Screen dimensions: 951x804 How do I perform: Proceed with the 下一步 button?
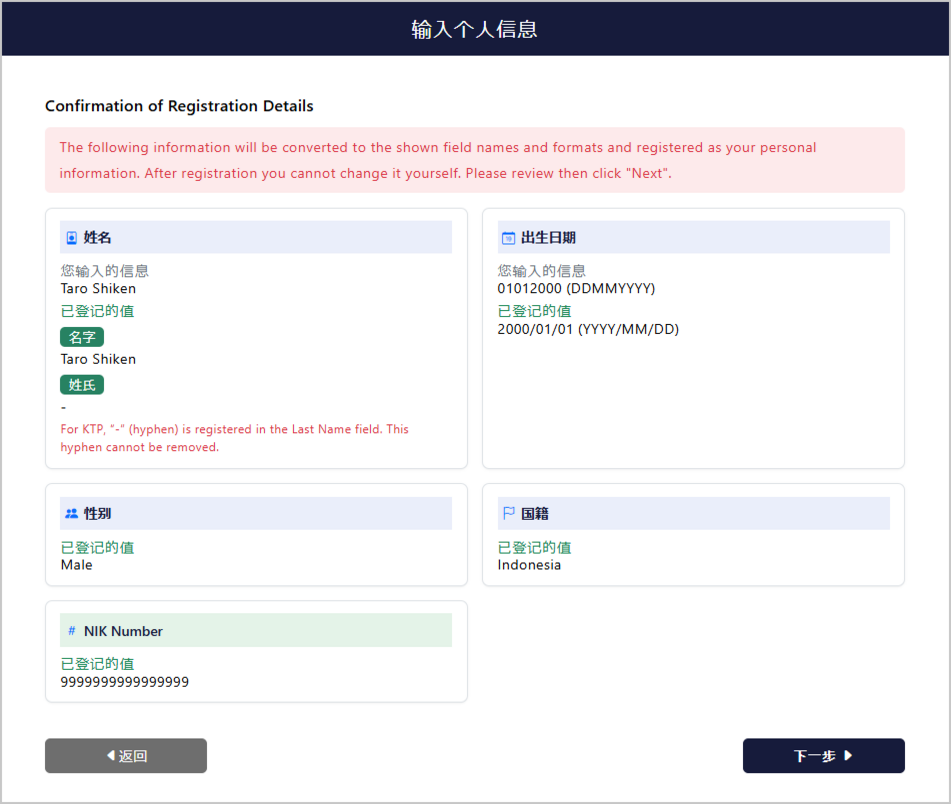coord(824,755)
